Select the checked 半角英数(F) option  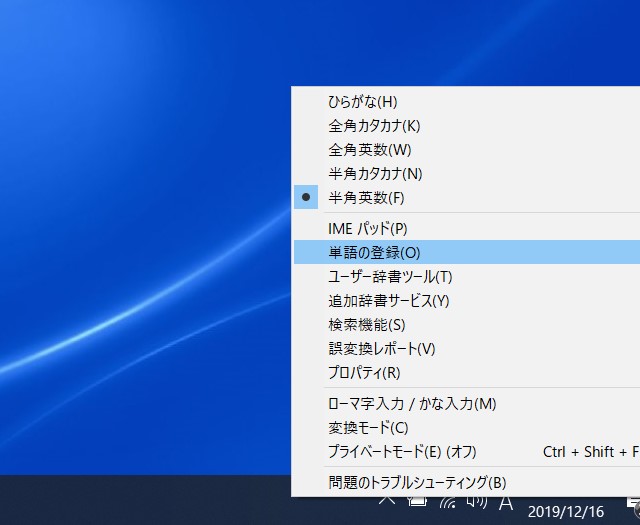(467, 197)
